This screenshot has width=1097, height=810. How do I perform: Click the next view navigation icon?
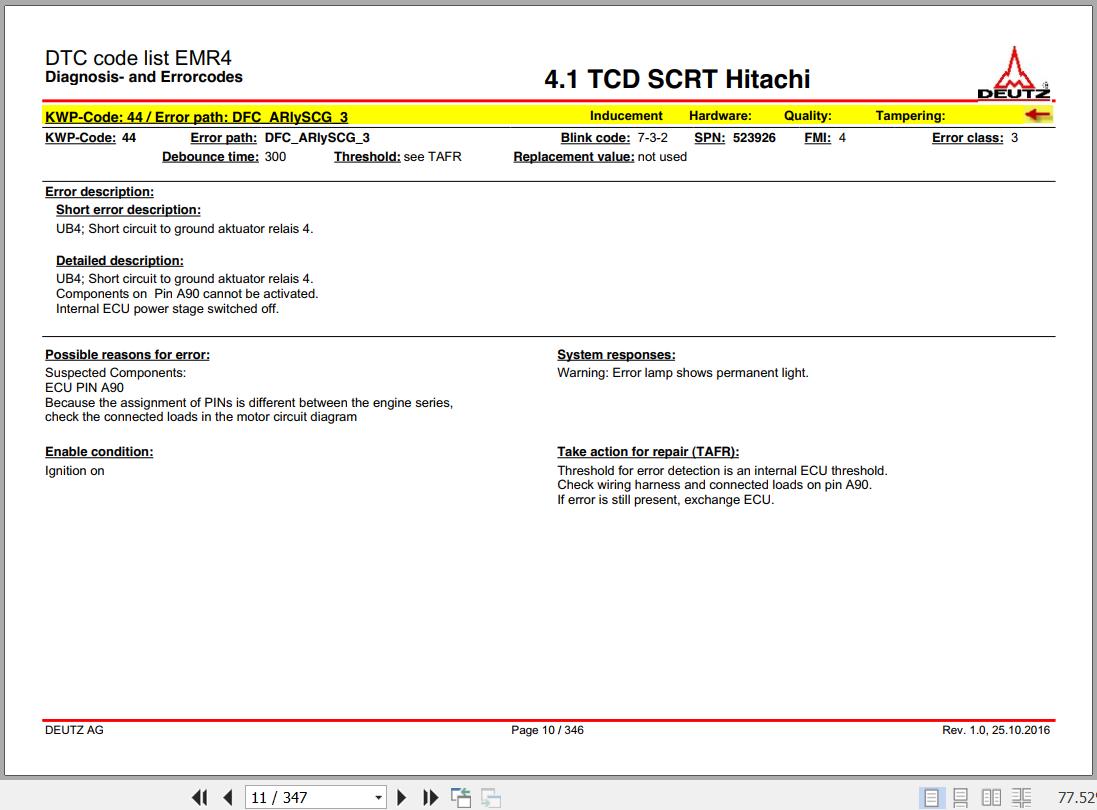491,797
